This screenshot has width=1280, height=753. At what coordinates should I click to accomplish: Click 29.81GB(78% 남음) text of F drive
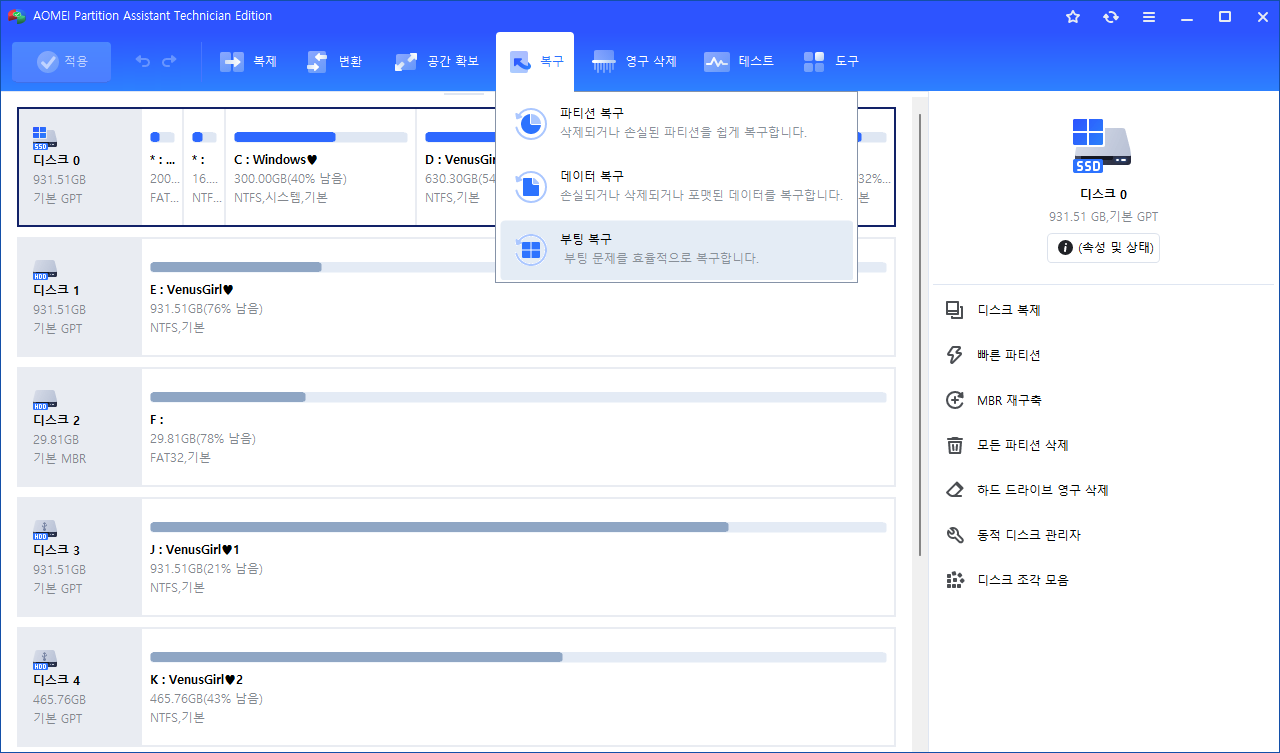coord(202,439)
